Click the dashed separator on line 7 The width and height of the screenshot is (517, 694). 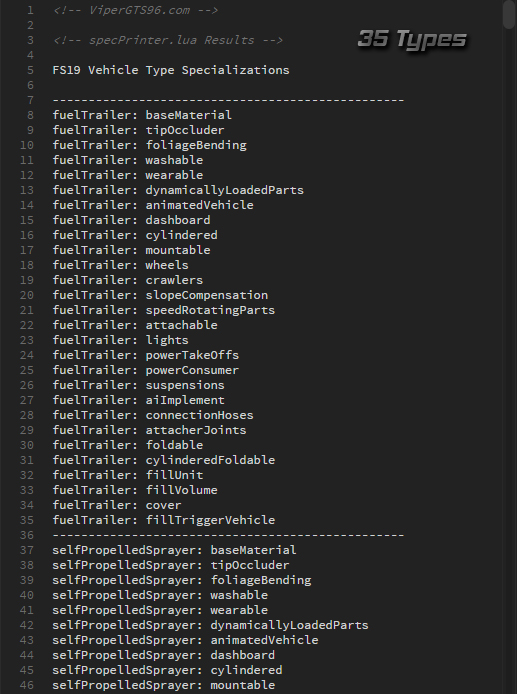[228, 100]
